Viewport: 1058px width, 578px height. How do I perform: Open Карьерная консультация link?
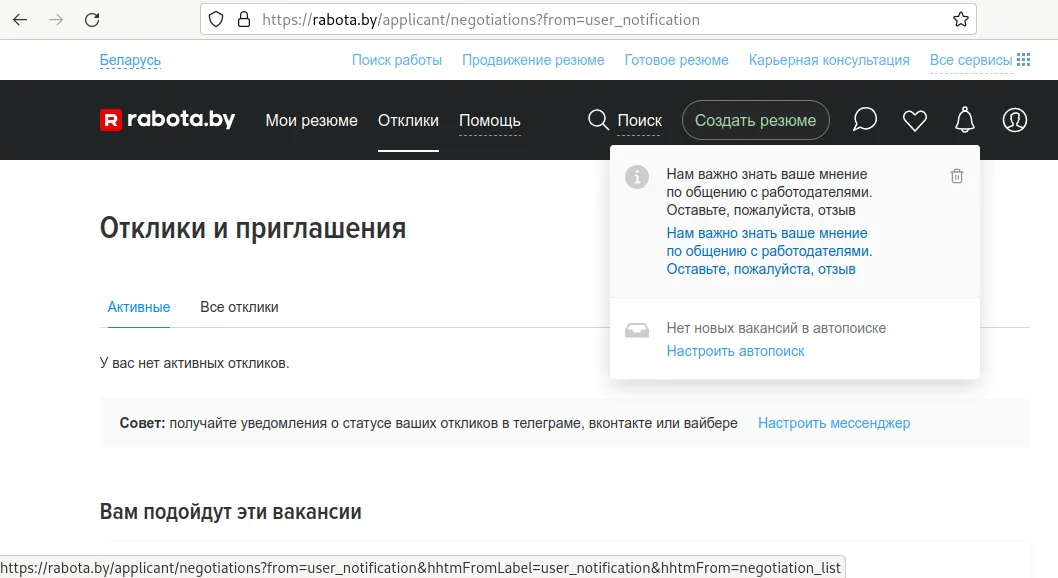point(829,60)
